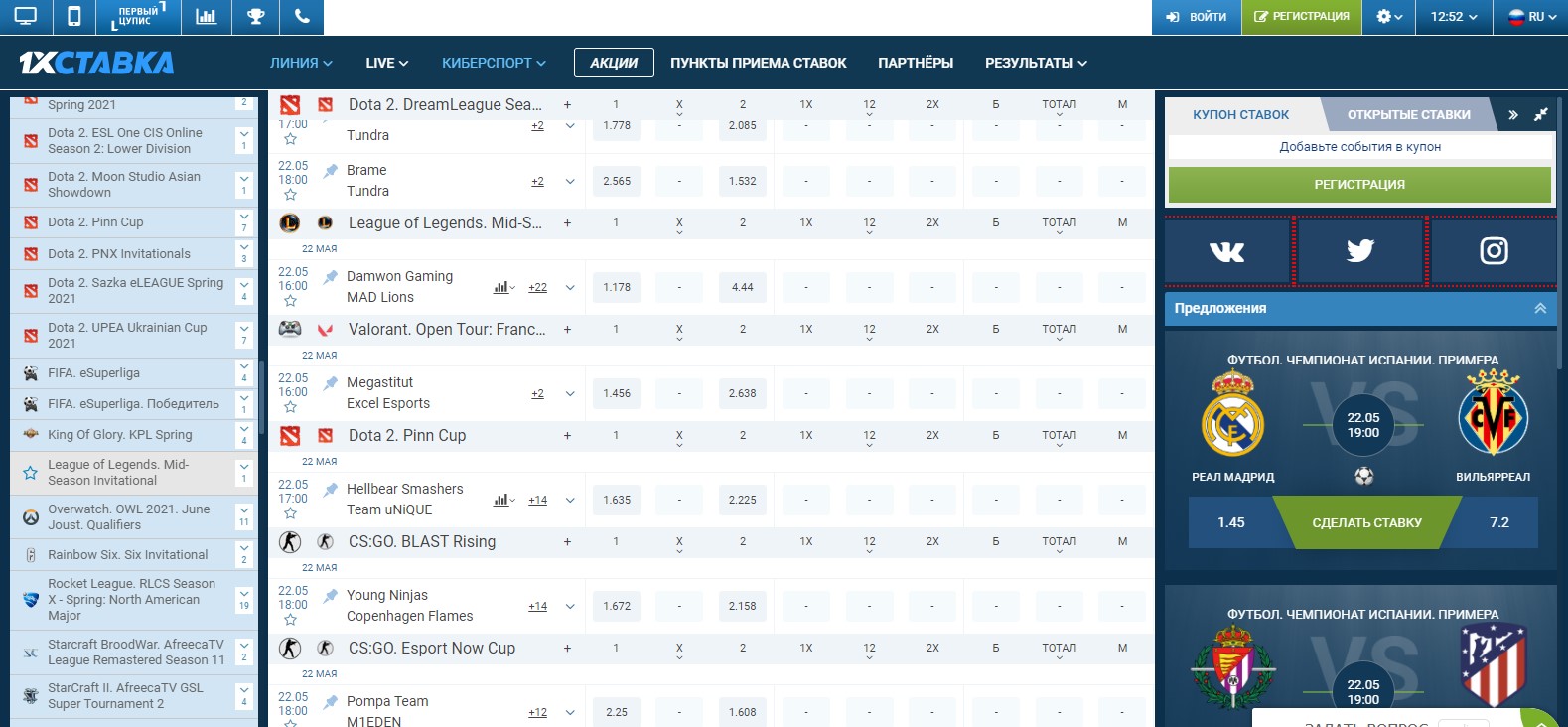
Task: Open the trophy results icon
Action: tap(255, 17)
